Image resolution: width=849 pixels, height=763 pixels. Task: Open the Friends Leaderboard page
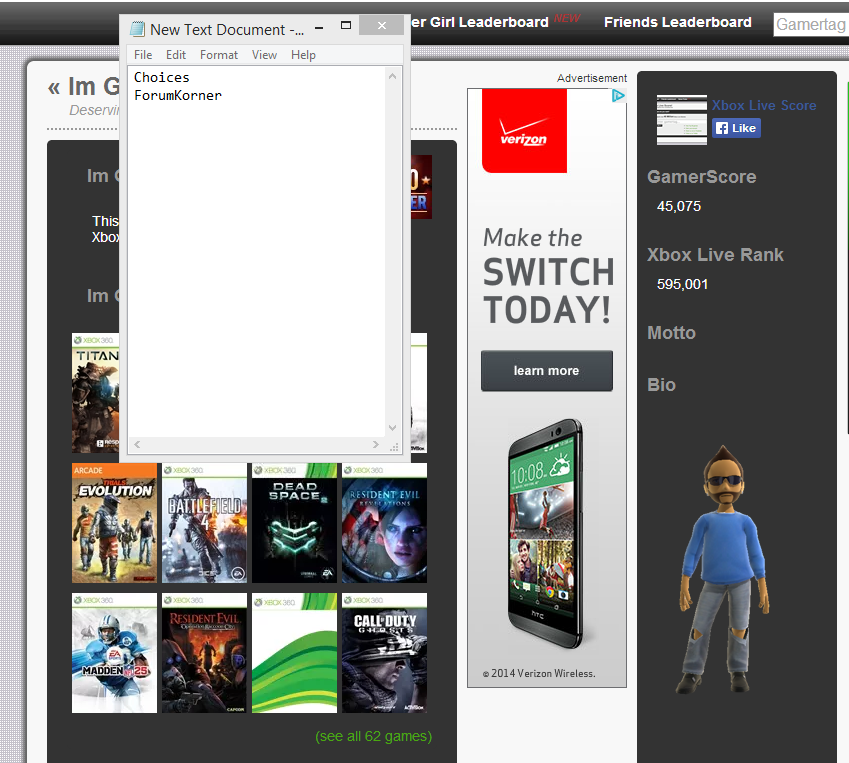click(x=678, y=22)
